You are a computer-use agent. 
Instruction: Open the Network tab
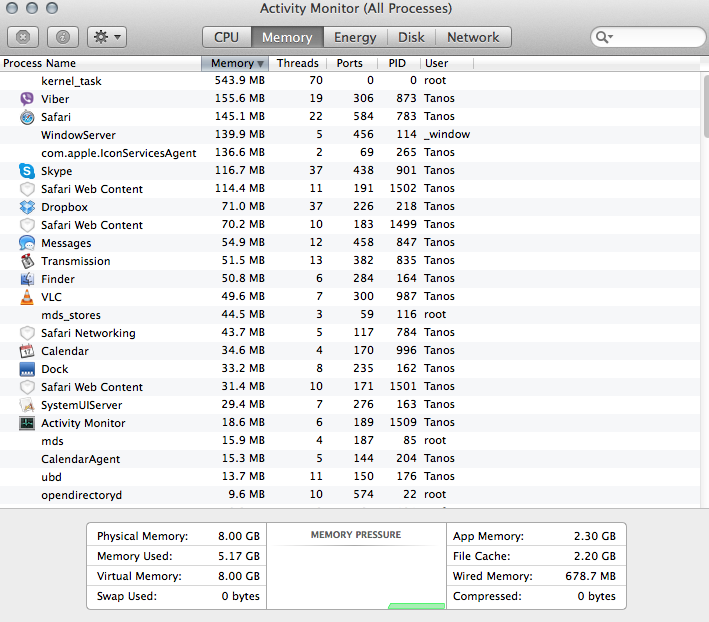coord(473,37)
